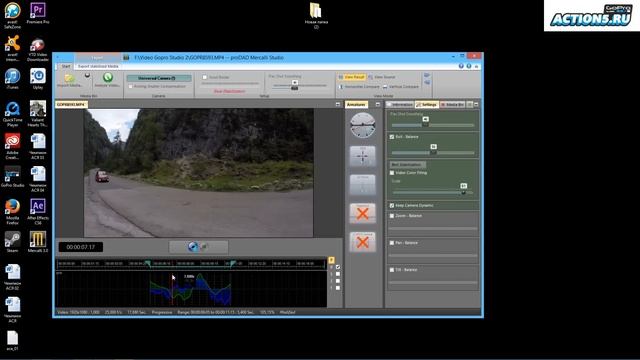Open the small arrow beside Import Media
This screenshot has height=360, width=640.
point(87,76)
